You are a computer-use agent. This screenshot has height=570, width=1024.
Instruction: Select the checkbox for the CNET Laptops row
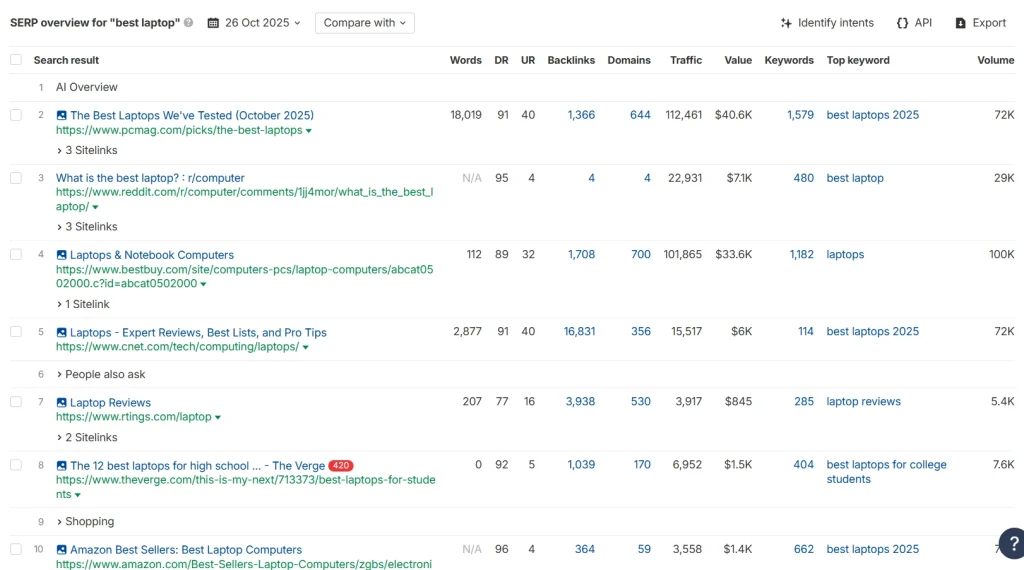click(x=16, y=332)
